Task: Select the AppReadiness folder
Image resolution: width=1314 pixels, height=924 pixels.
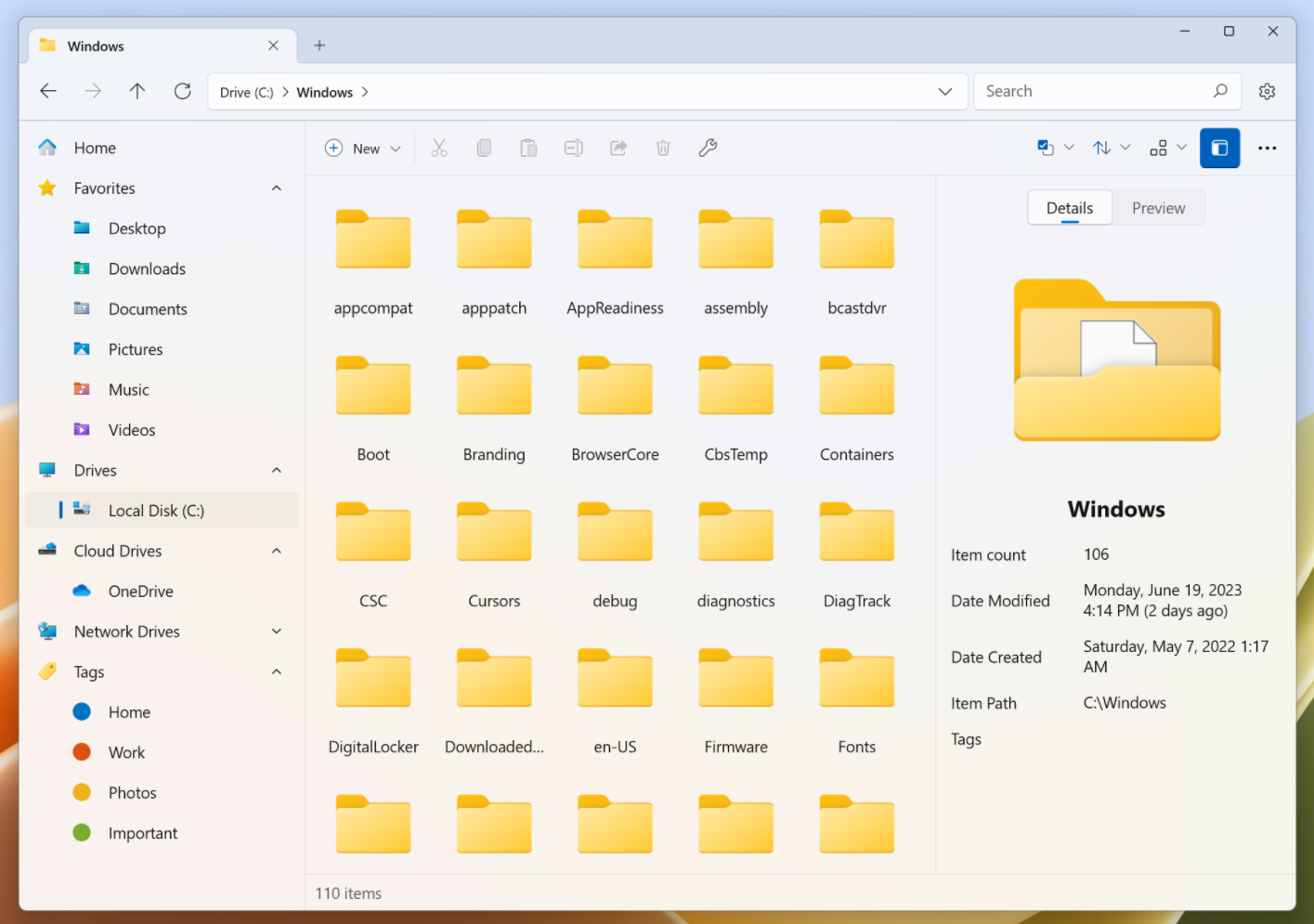Action: [x=615, y=264]
